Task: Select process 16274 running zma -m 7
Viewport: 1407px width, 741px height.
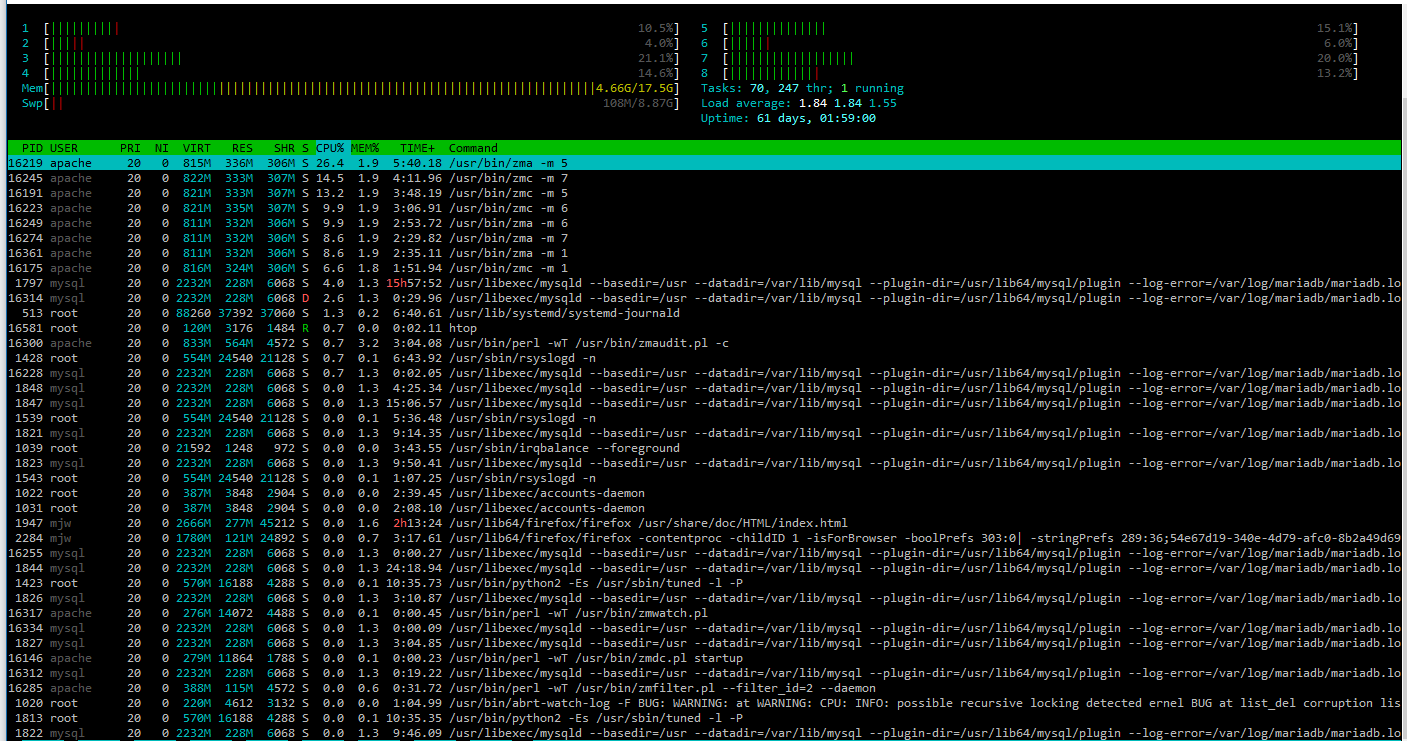Action: [703, 238]
